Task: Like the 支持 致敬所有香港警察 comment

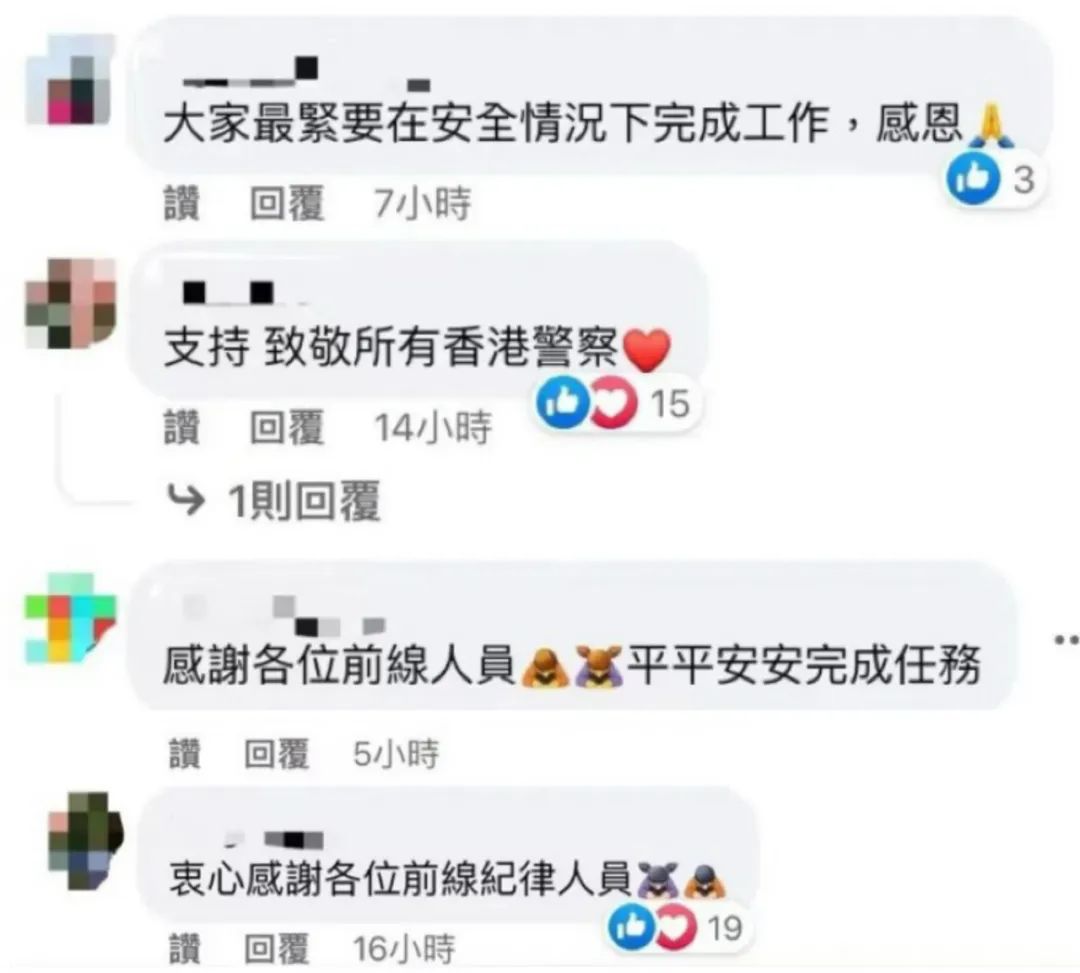Action: (182, 427)
